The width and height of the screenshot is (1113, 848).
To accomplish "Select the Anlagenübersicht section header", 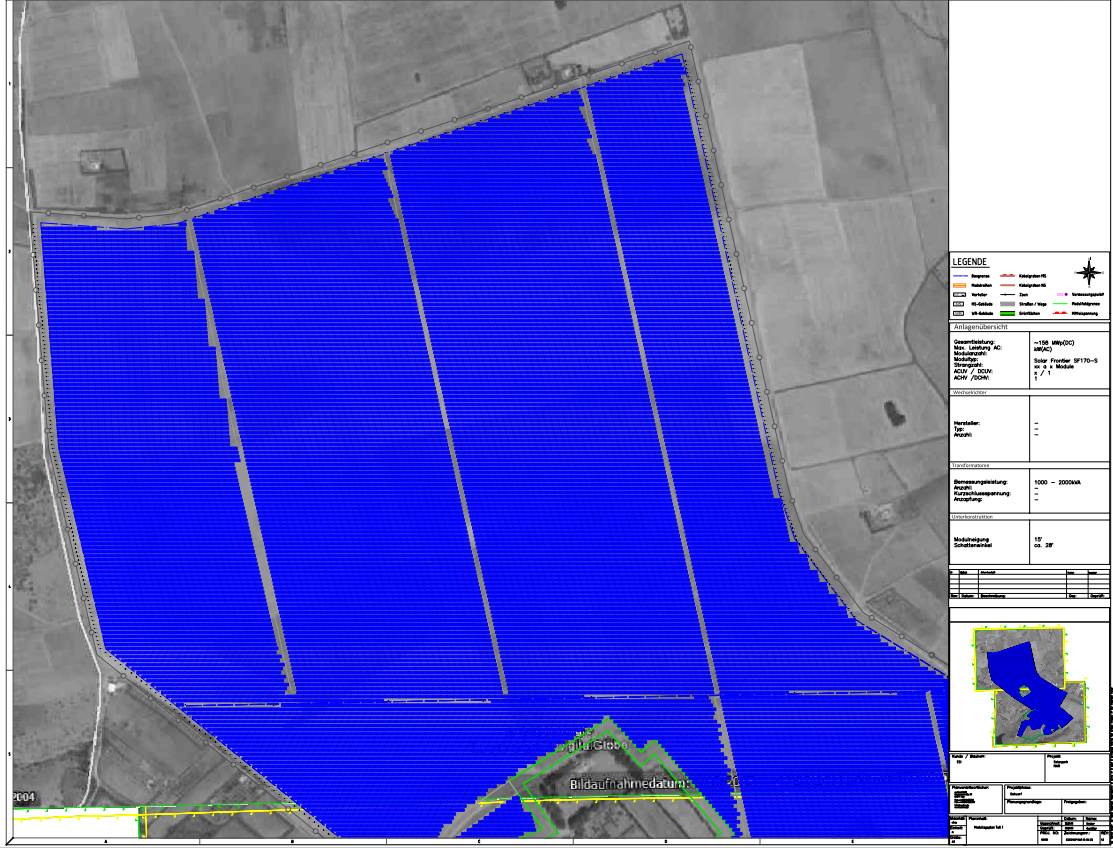I will (x=981, y=327).
